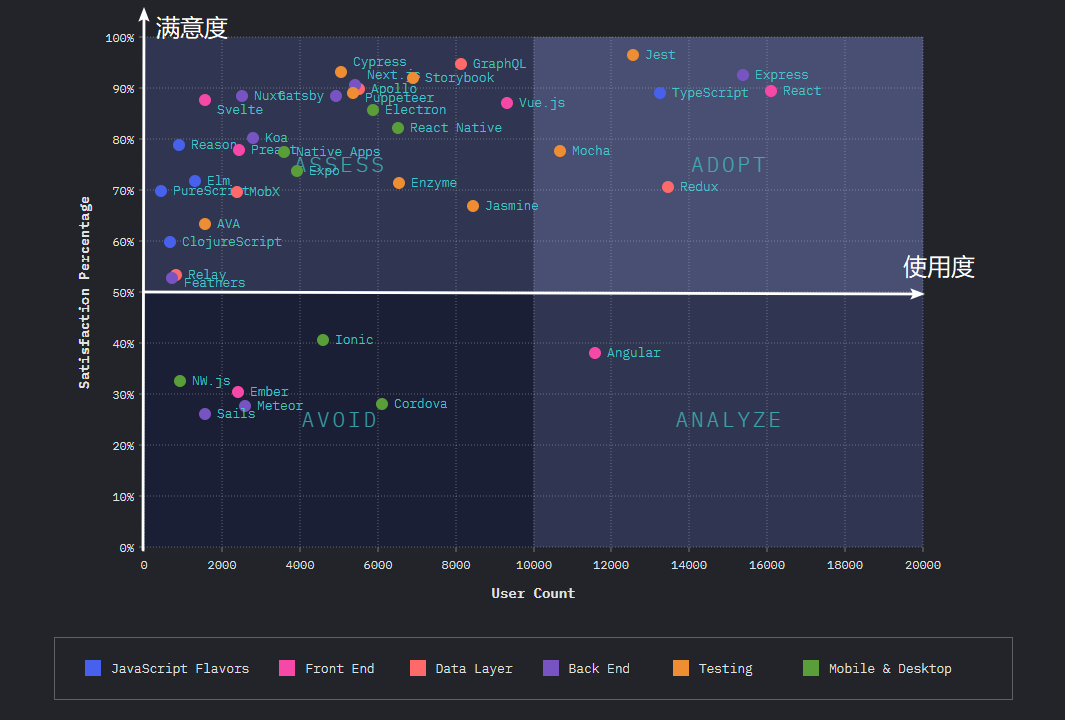
Task: Click the Vue.js label
Action: 542,103
